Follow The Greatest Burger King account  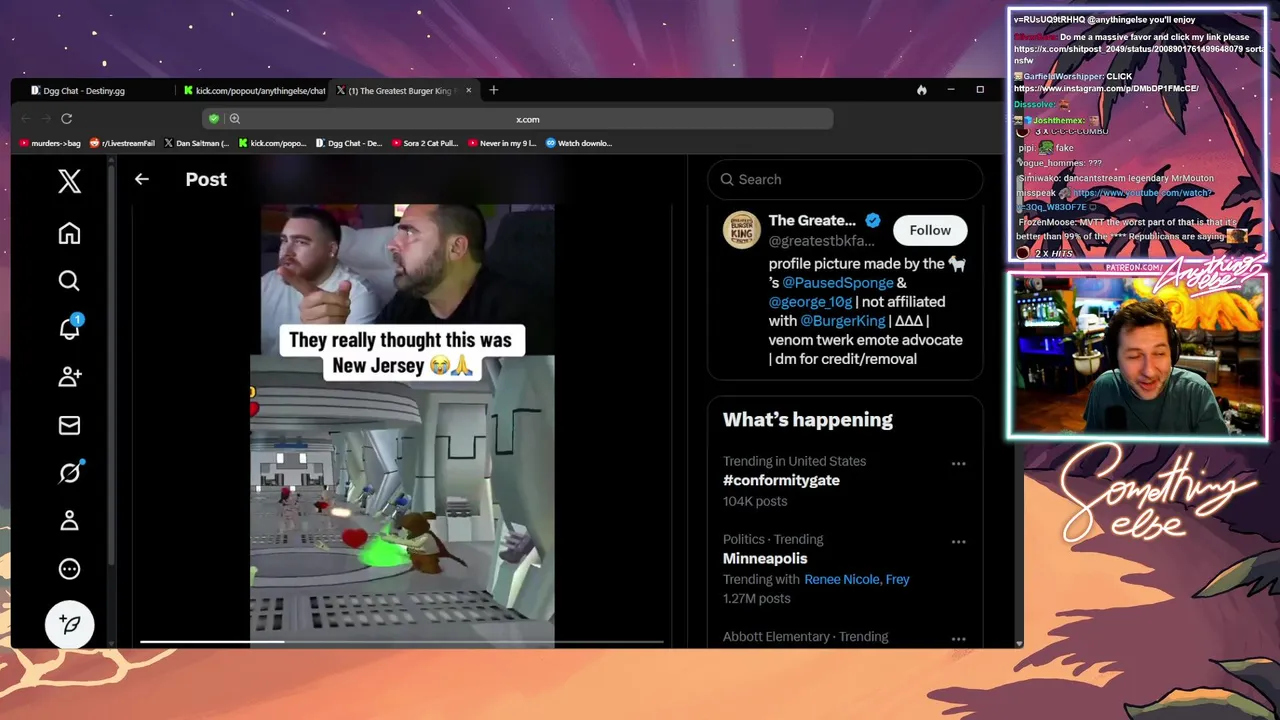tap(930, 230)
